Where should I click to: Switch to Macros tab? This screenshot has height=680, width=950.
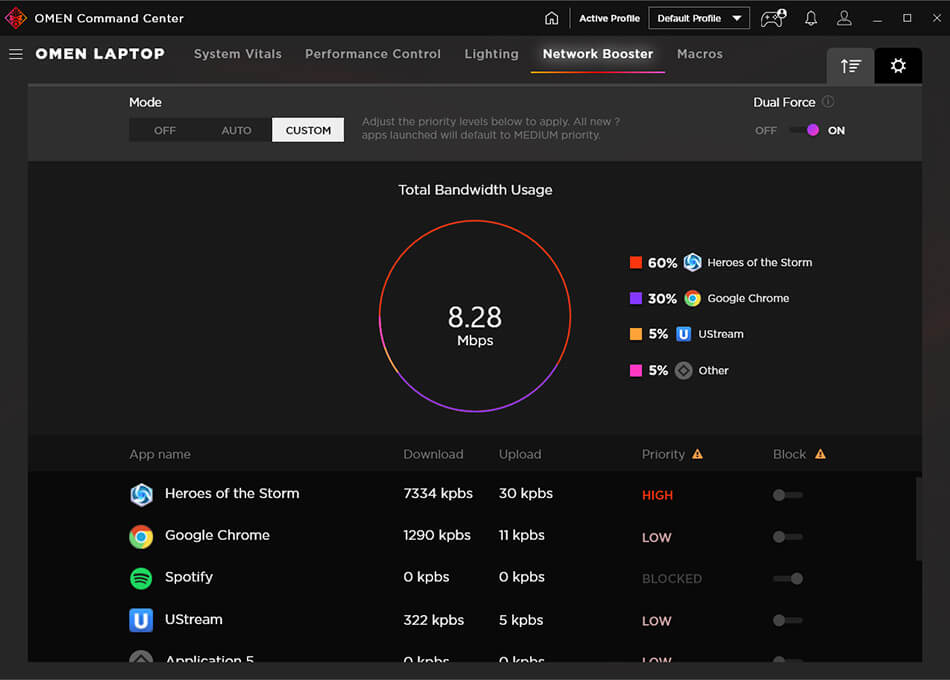point(700,54)
